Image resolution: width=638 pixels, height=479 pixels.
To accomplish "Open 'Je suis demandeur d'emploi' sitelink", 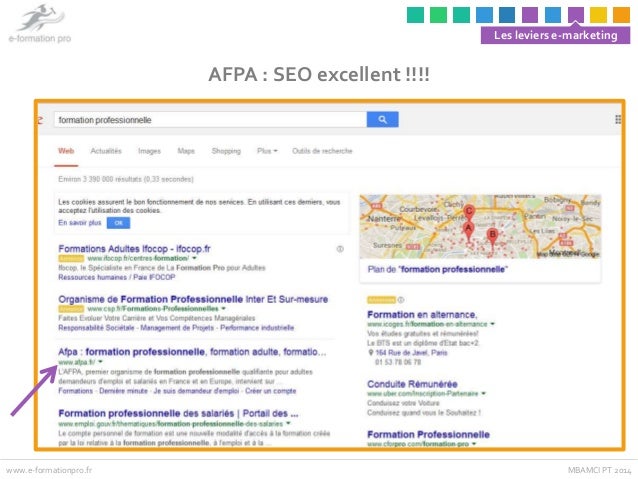I will click(x=196, y=391).
